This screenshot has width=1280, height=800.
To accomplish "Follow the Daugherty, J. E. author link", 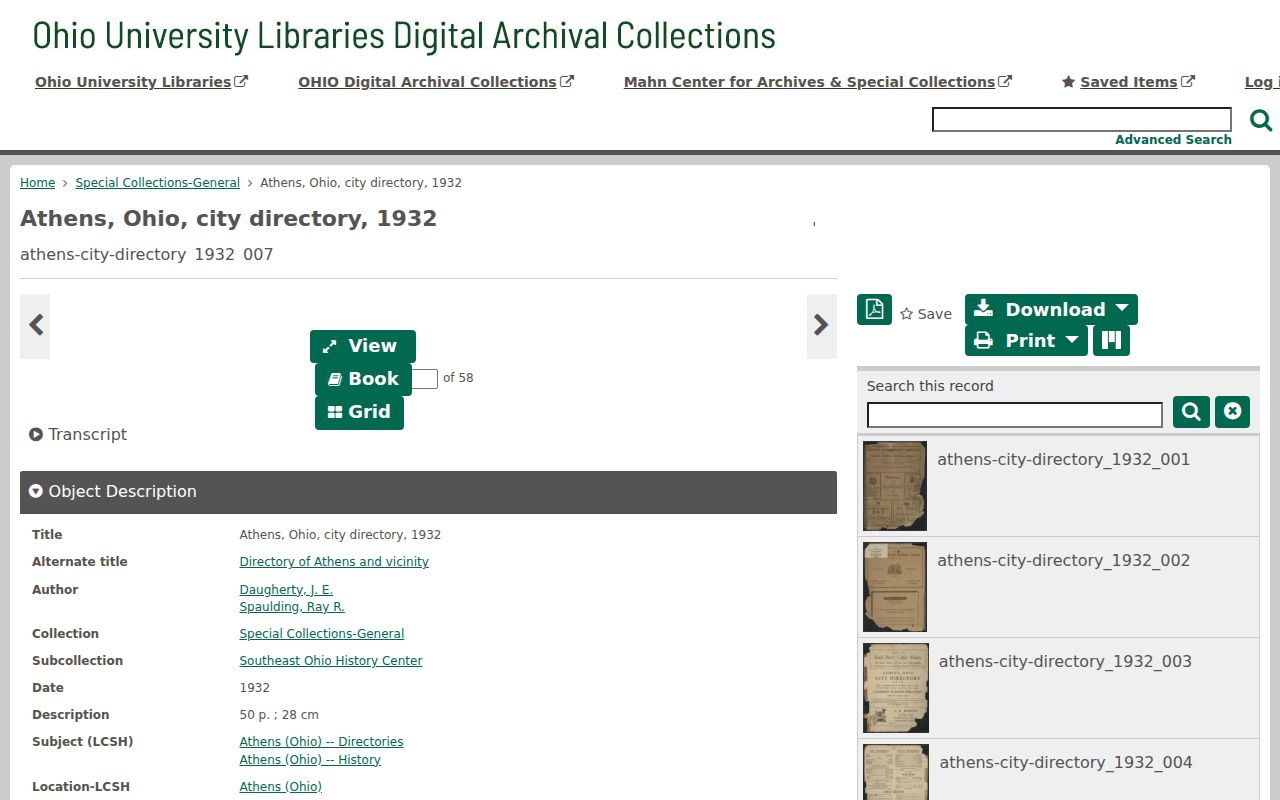I will pos(286,590).
